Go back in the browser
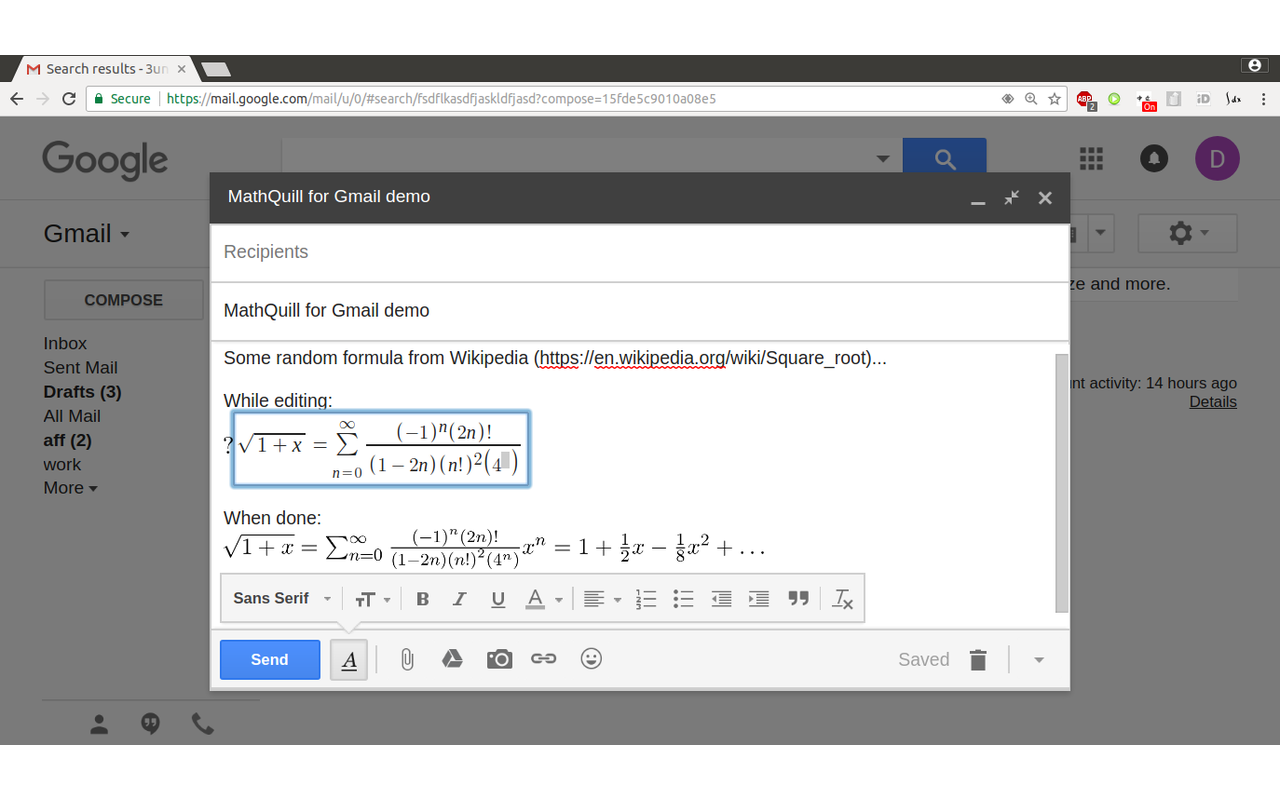 [x=17, y=99]
